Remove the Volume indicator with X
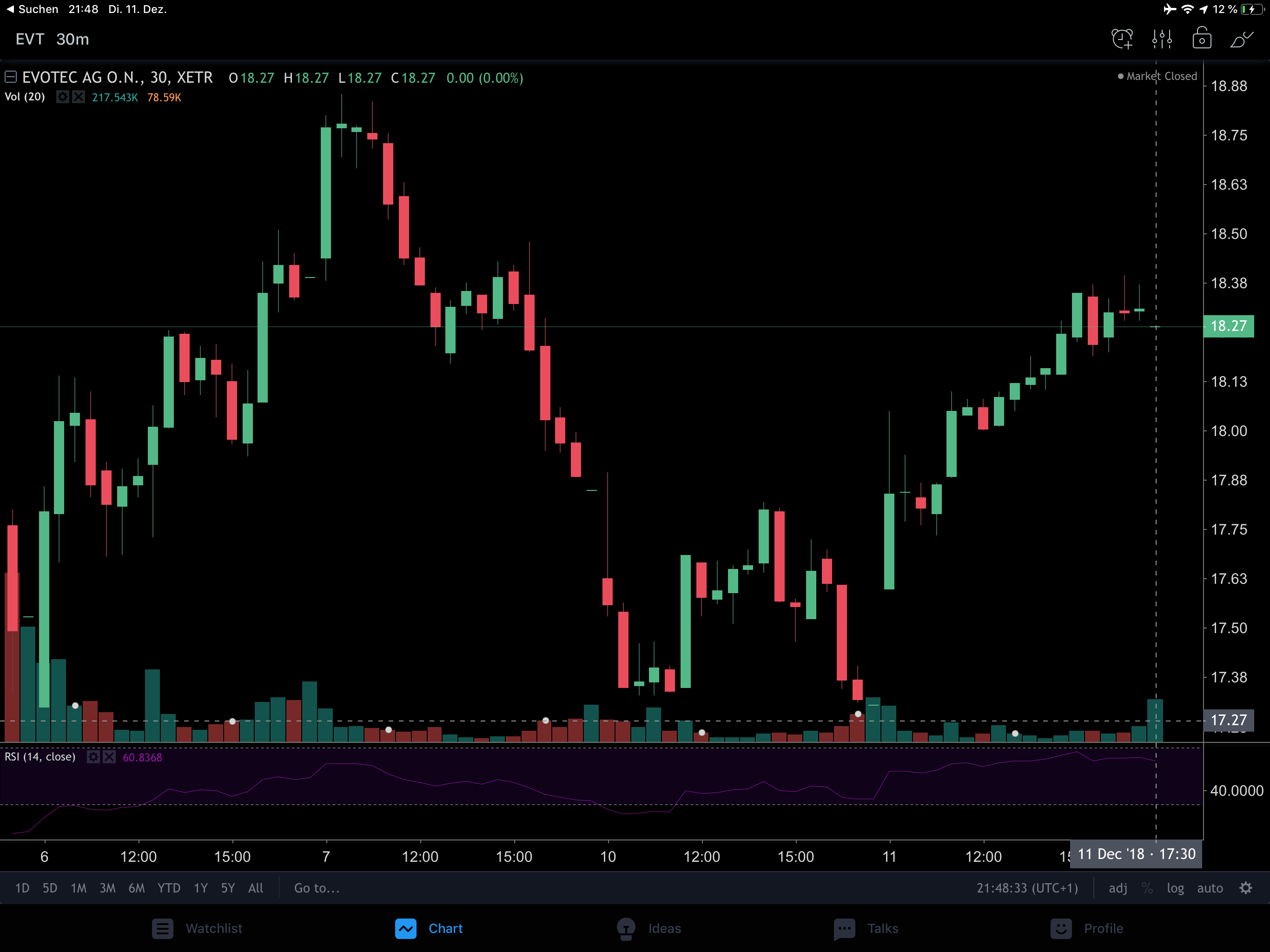The image size is (1270, 952). (79, 97)
